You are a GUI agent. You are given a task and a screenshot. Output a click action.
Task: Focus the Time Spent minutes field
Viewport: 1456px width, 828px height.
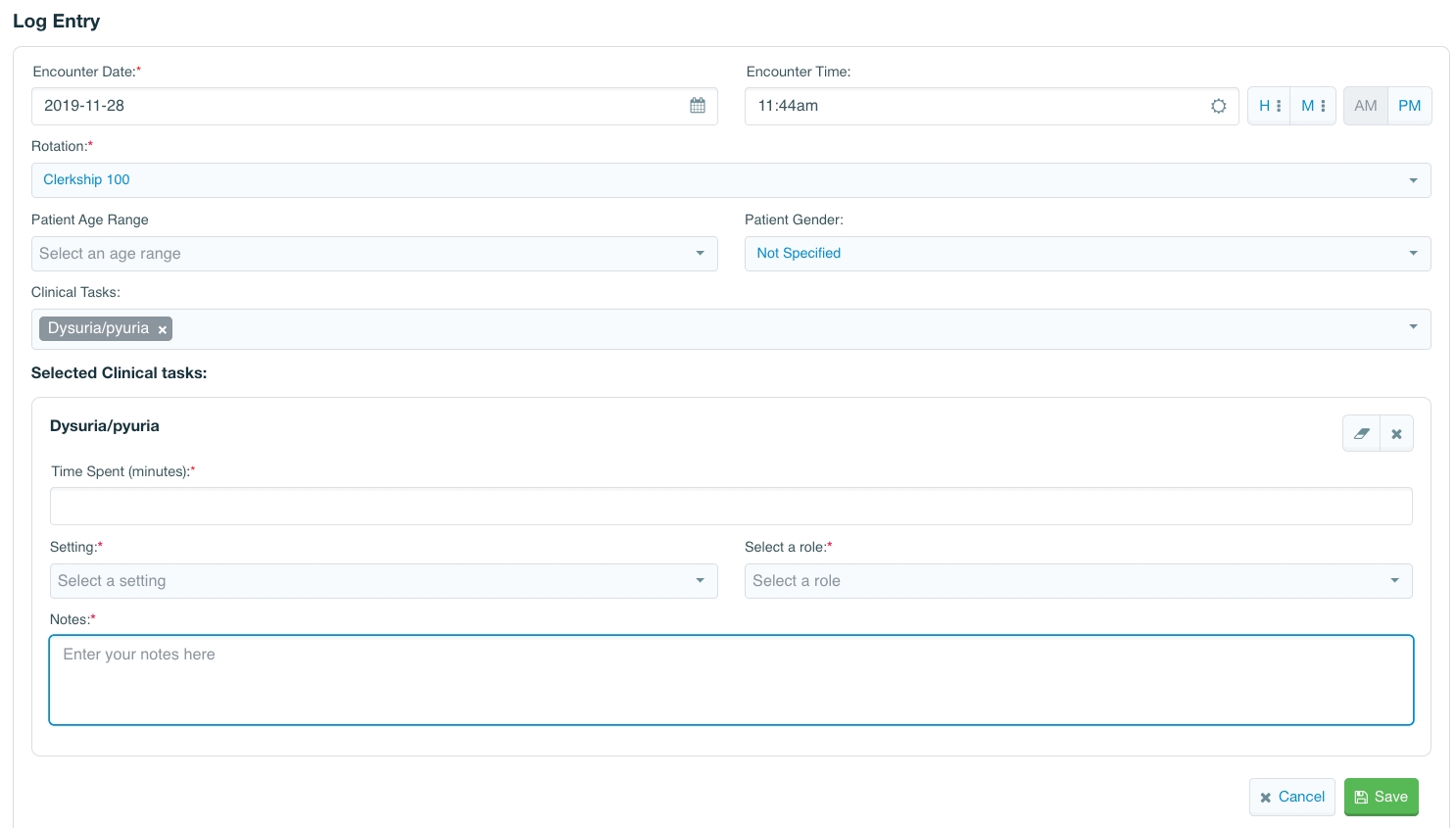(x=730, y=507)
